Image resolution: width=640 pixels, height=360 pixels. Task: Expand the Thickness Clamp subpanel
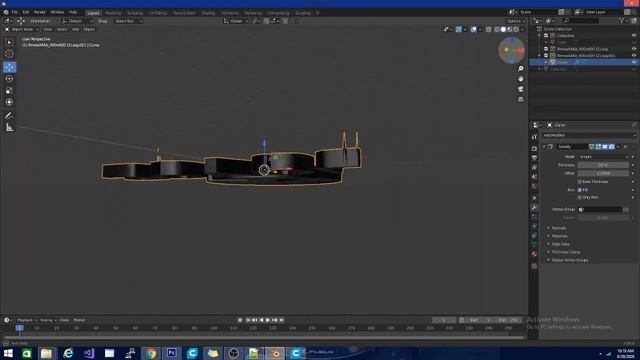pyautogui.click(x=565, y=252)
